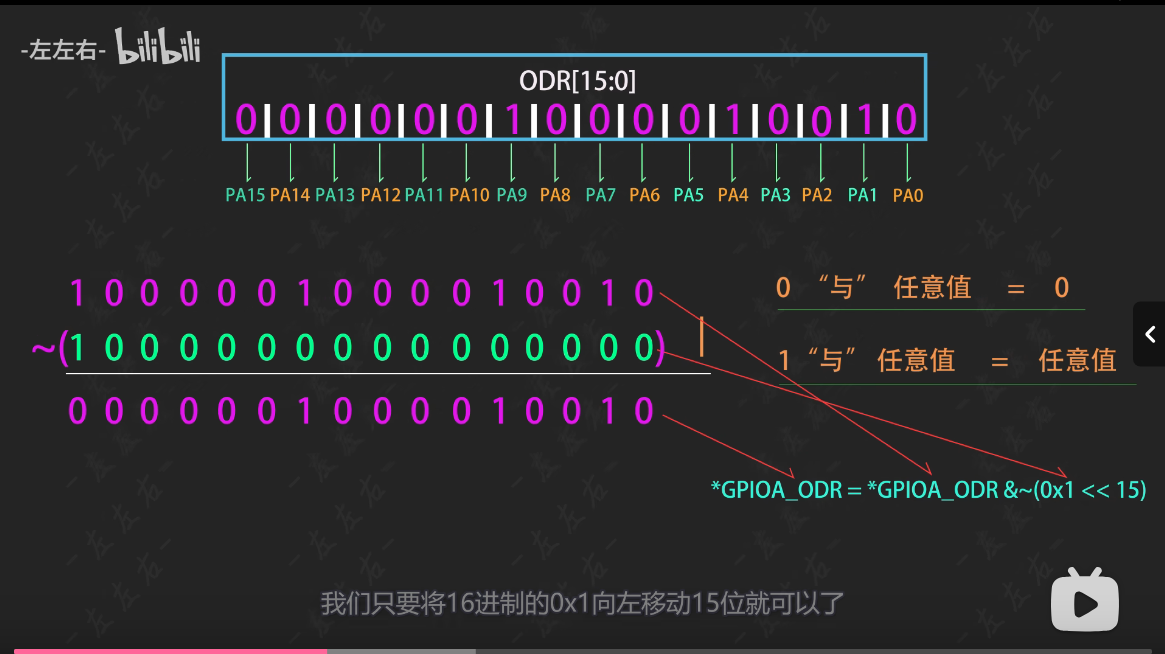Click the *GPIOA_ODR assignment code line
Viewport: 1165px width, 654px height.
(x=928, y=491)
